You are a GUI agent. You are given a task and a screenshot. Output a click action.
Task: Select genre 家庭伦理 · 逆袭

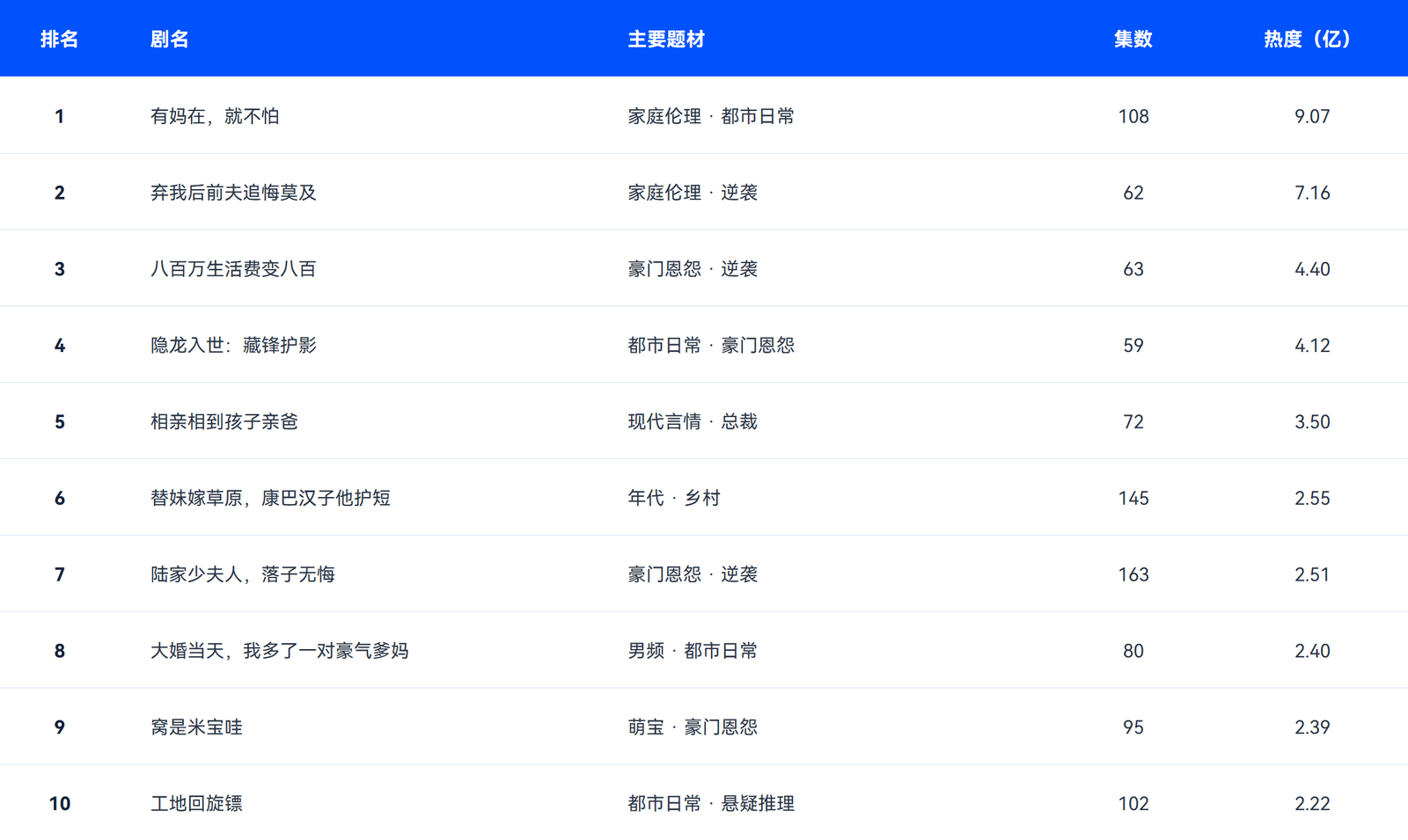(693, 193)
